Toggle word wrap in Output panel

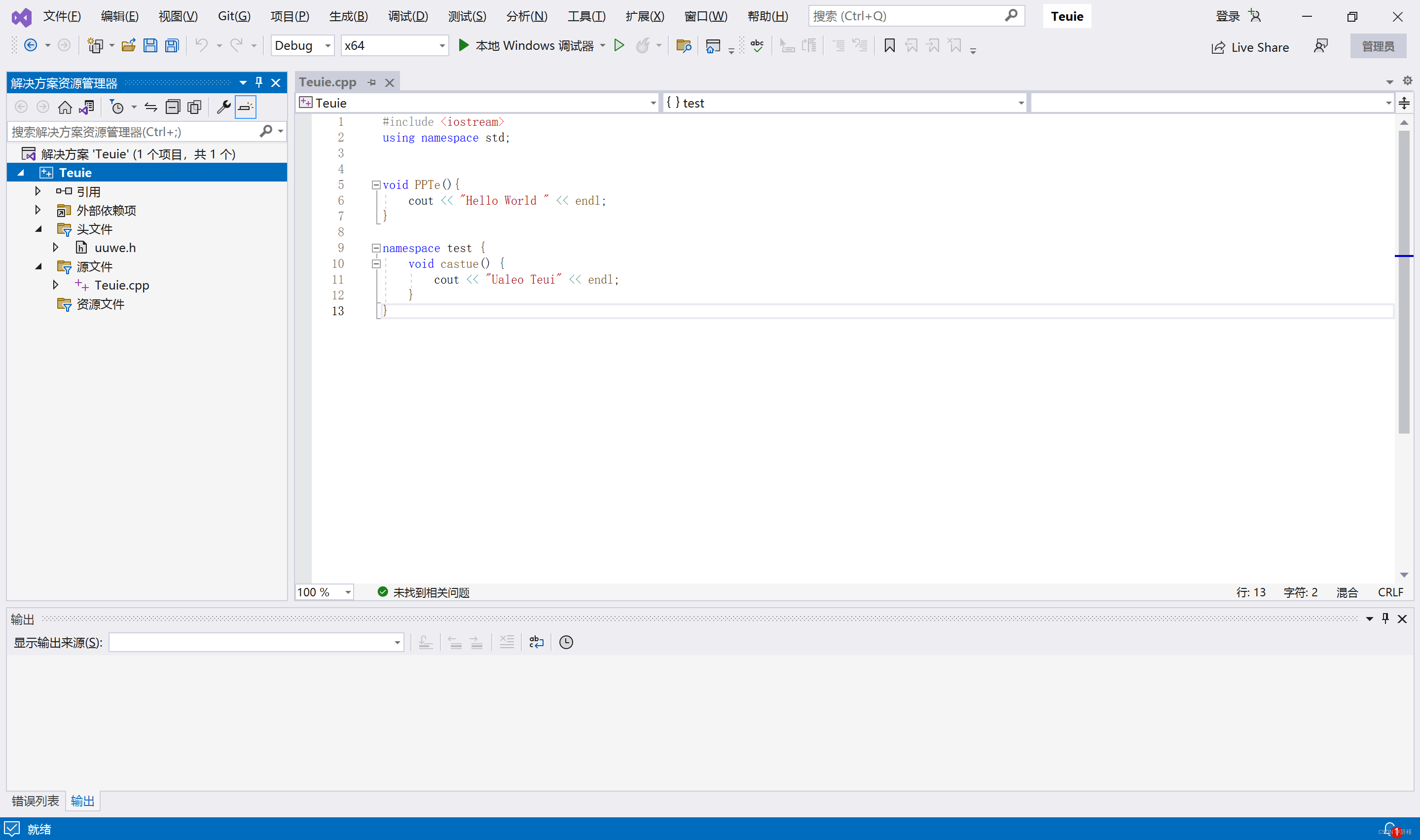pos(536,642)
